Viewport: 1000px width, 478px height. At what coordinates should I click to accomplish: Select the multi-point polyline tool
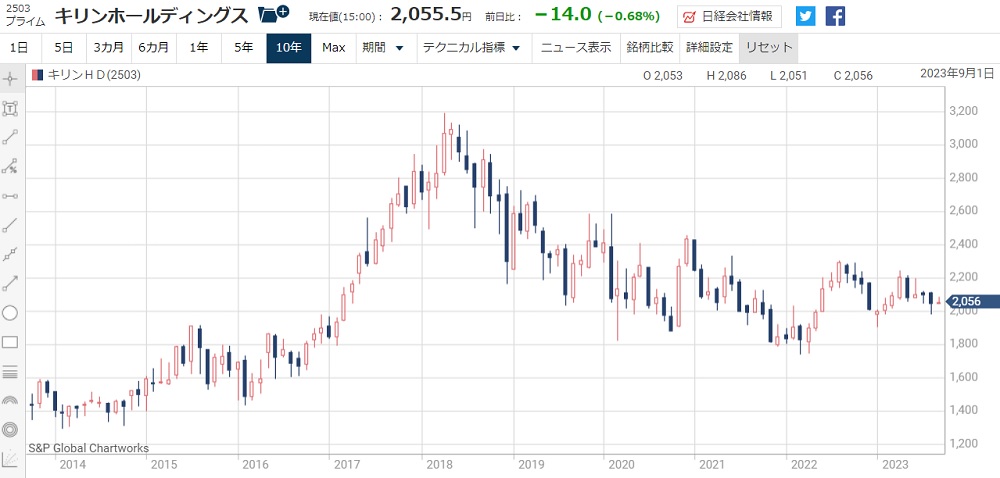tap(10, 254)
